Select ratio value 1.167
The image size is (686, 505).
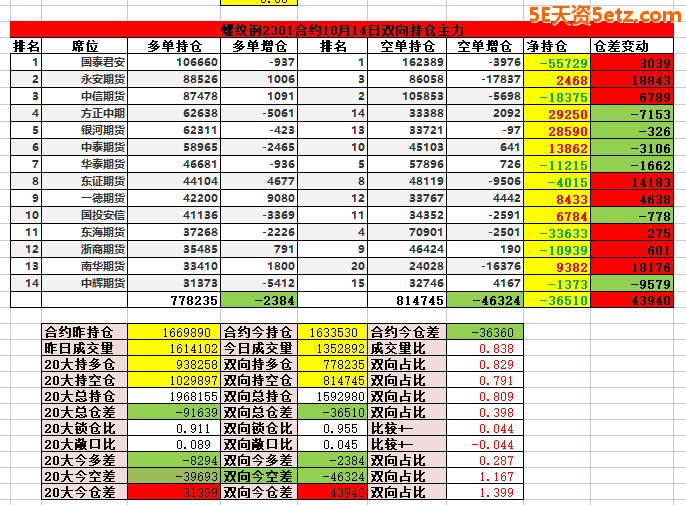click(485, 476)
